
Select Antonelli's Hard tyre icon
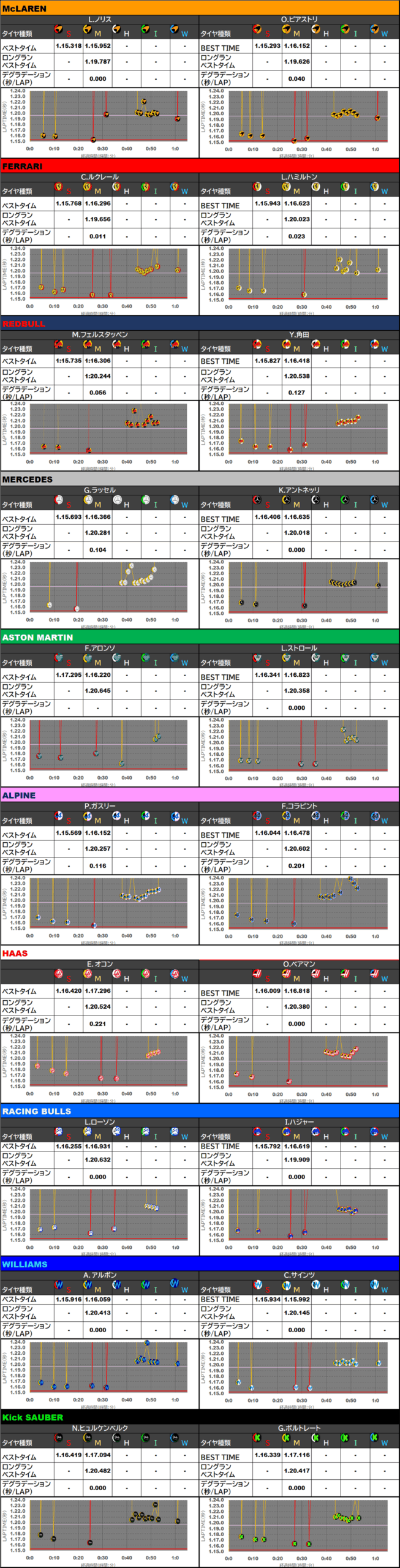[315, 500]
